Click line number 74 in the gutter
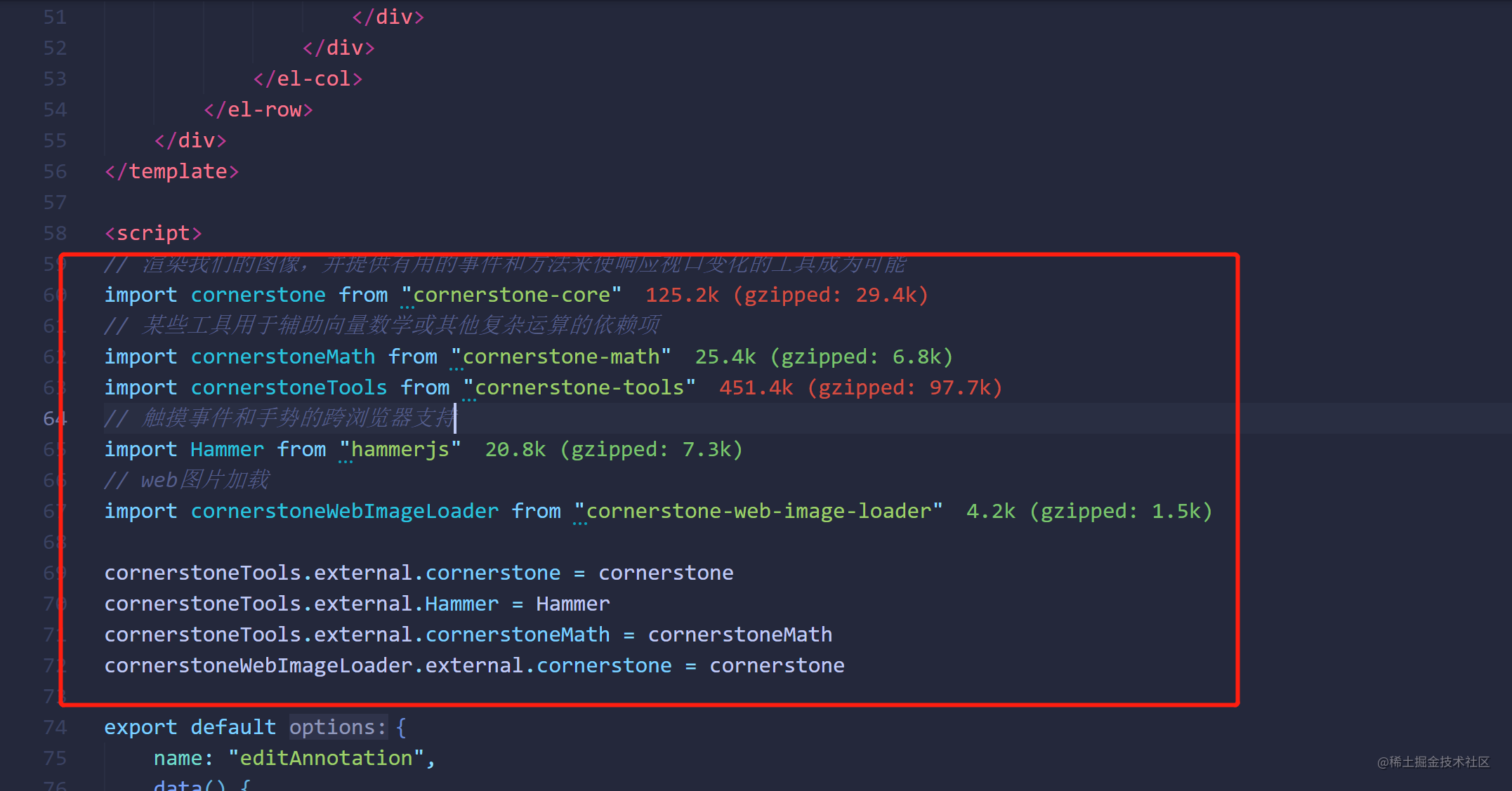Viewport: 1512px width, 791px height. click(55, 727)
